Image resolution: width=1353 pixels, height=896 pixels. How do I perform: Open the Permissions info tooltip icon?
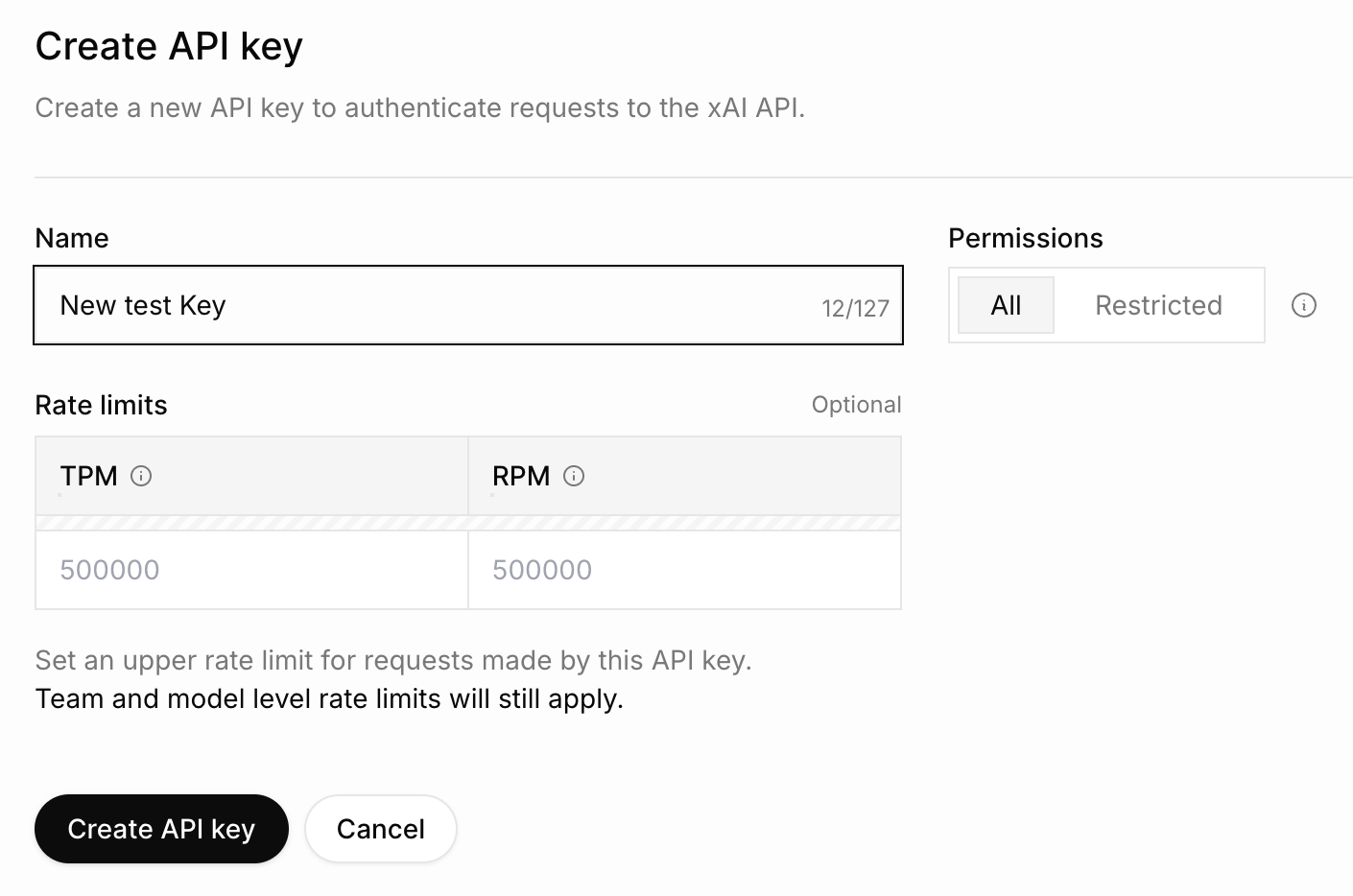pyautogui.click(x=1304, y=305)
